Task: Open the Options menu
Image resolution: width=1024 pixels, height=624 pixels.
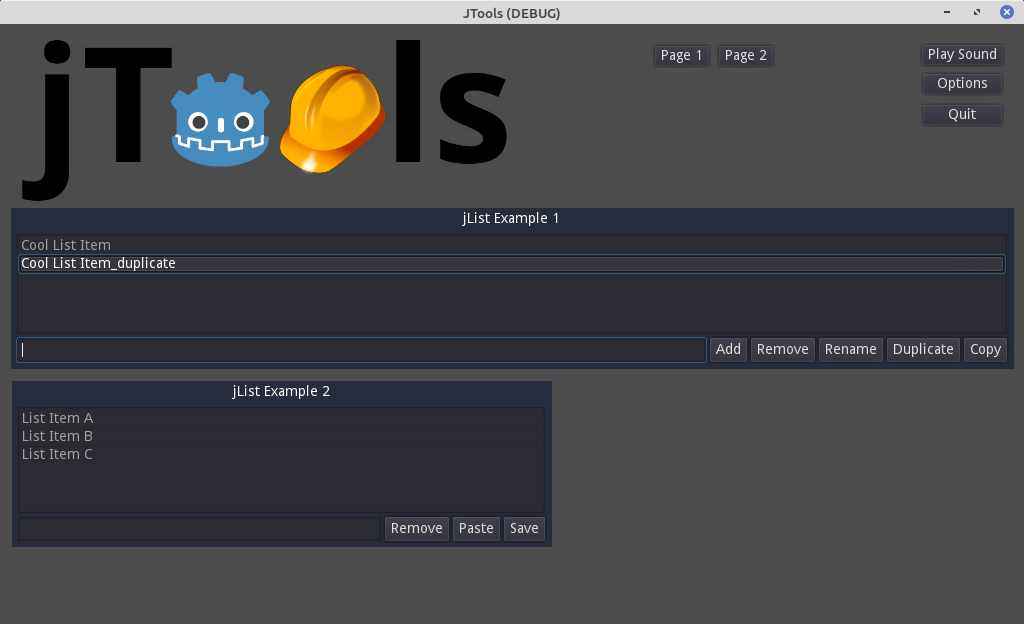Action: click(962, 84)
